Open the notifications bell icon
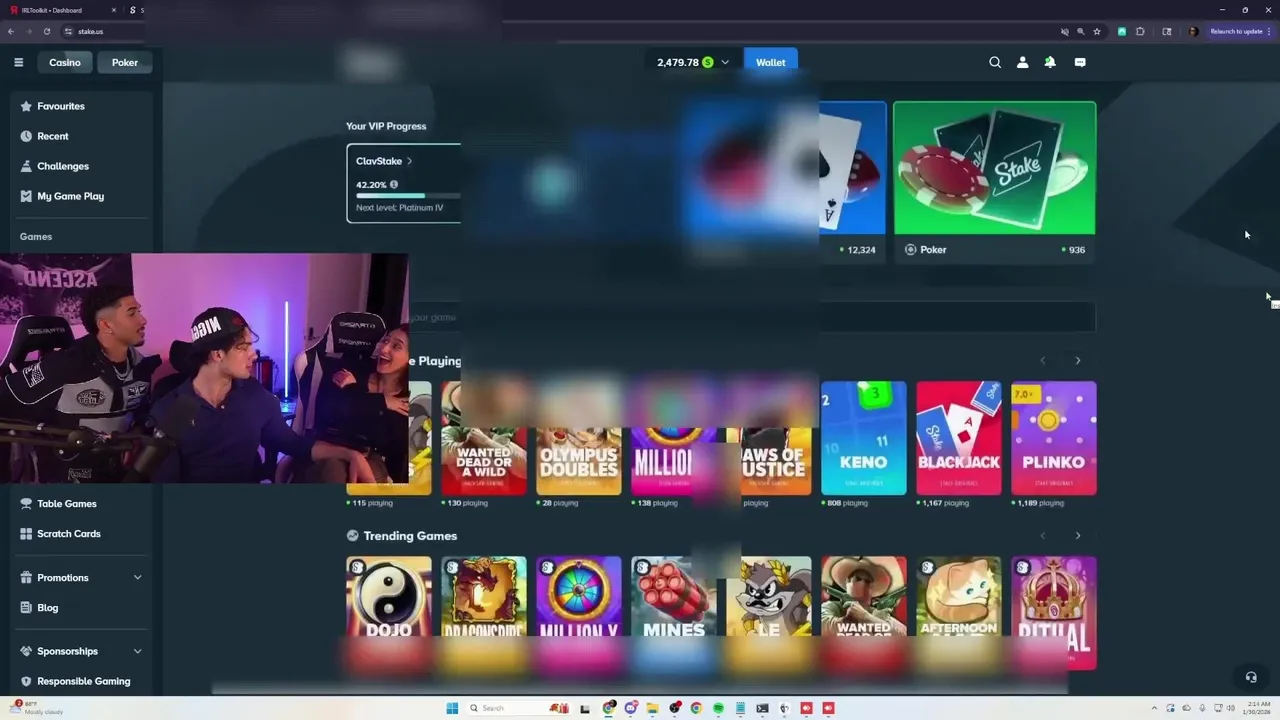The image size is (1280, 720). [1050, 62]
